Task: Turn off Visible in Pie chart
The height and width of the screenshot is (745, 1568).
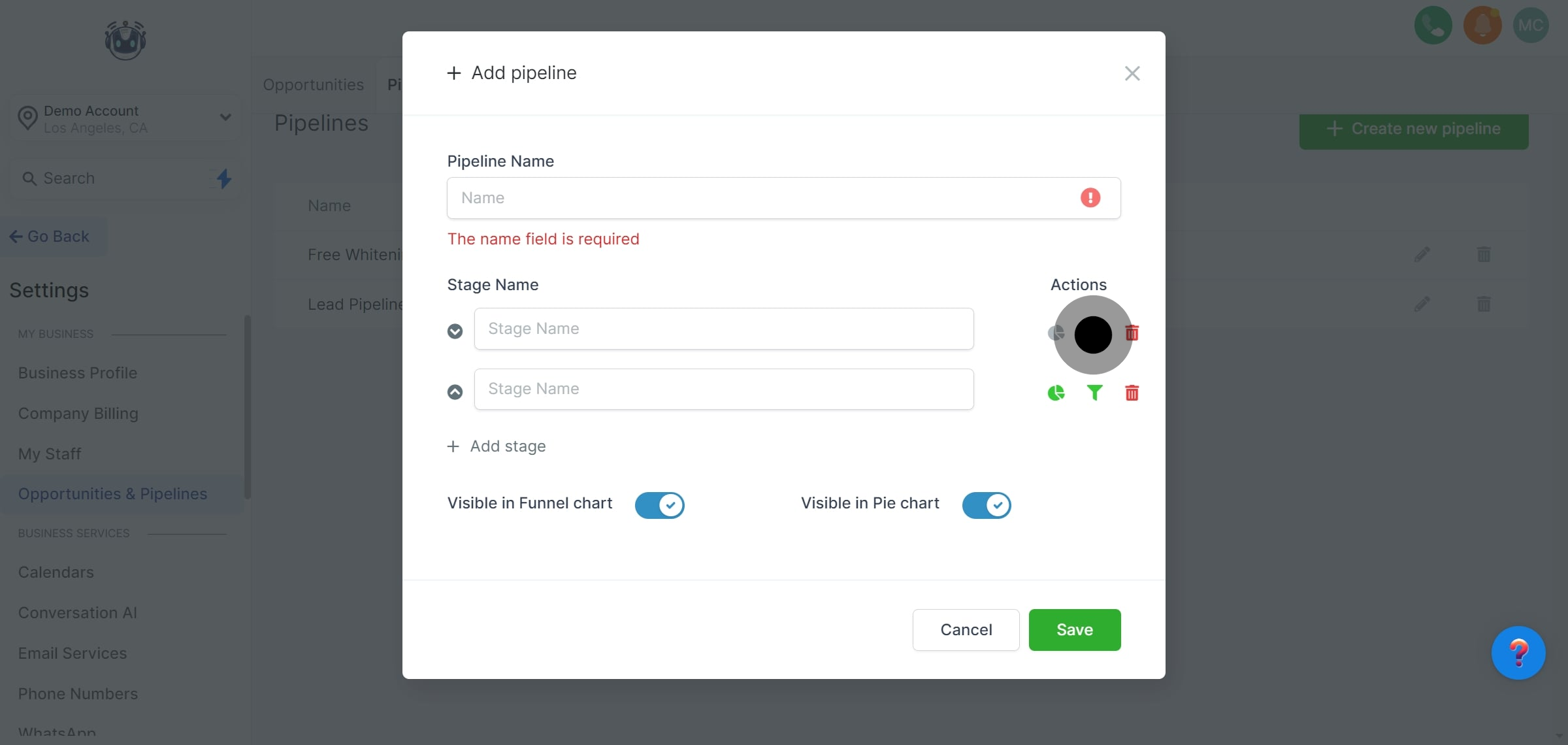Action: pyautogui.click(x=987, y=505)
